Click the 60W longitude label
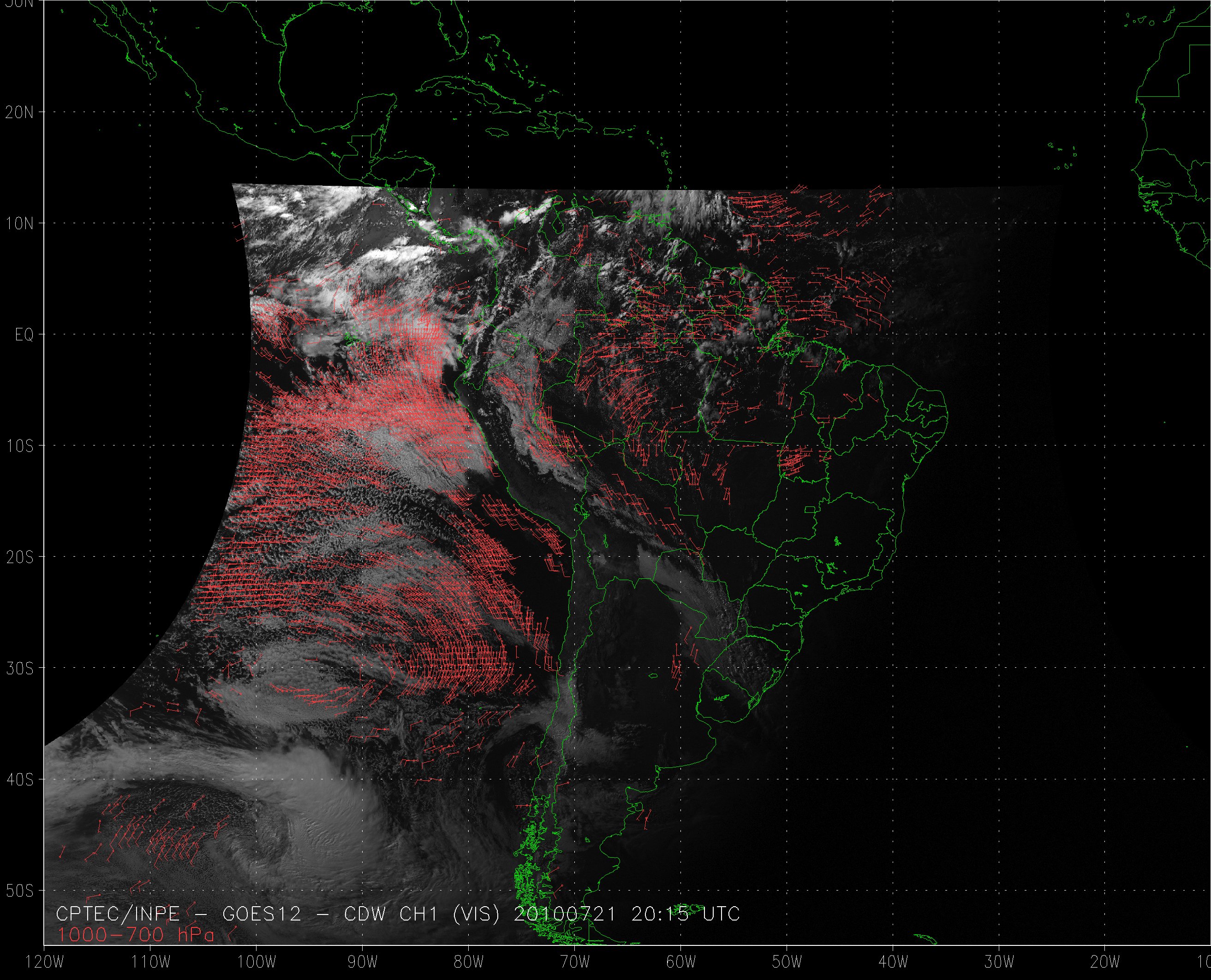This screenshot has width=1211, height=980. tap(681, 962)
